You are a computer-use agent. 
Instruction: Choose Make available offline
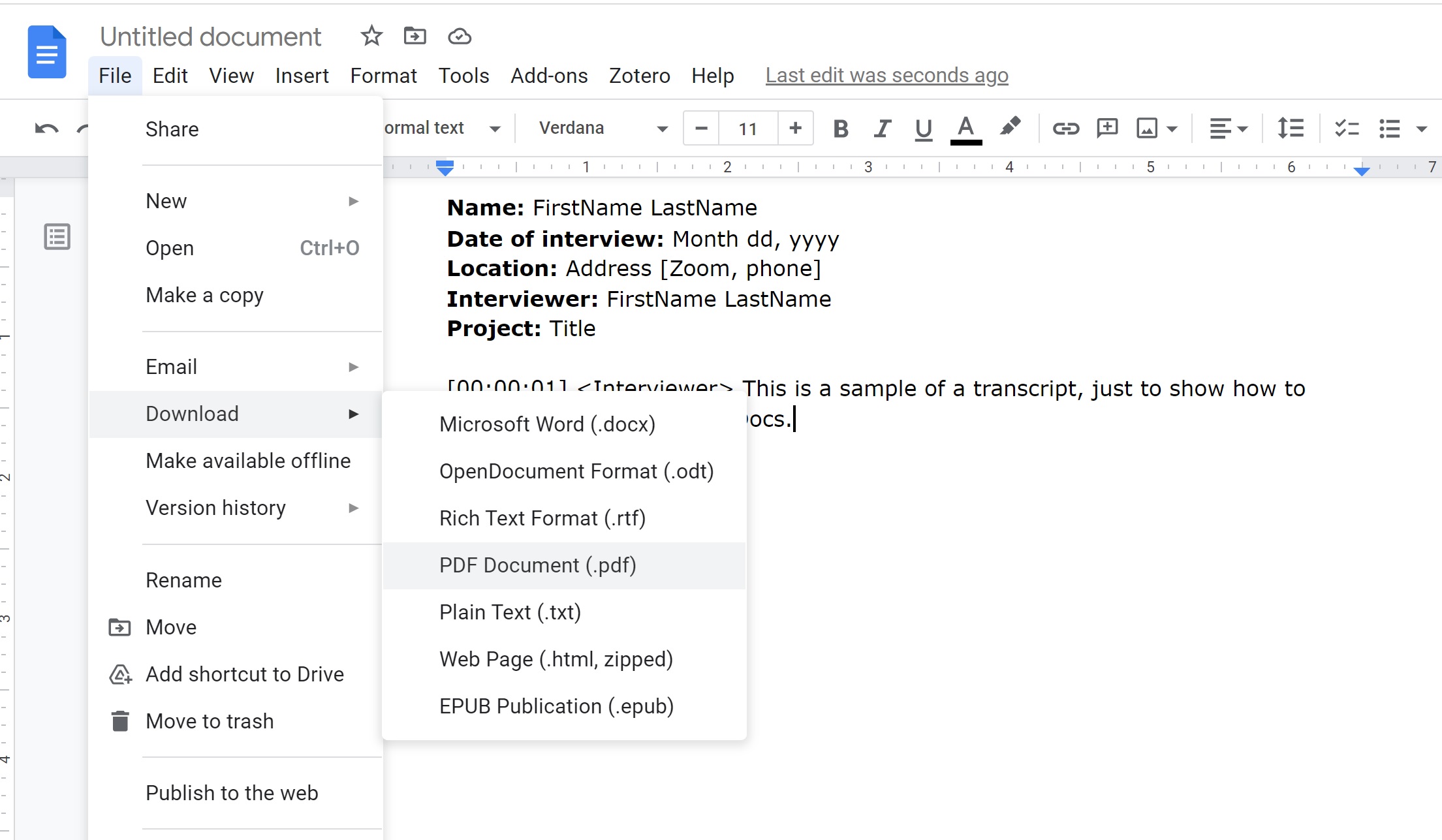click(x=236, y=461)
